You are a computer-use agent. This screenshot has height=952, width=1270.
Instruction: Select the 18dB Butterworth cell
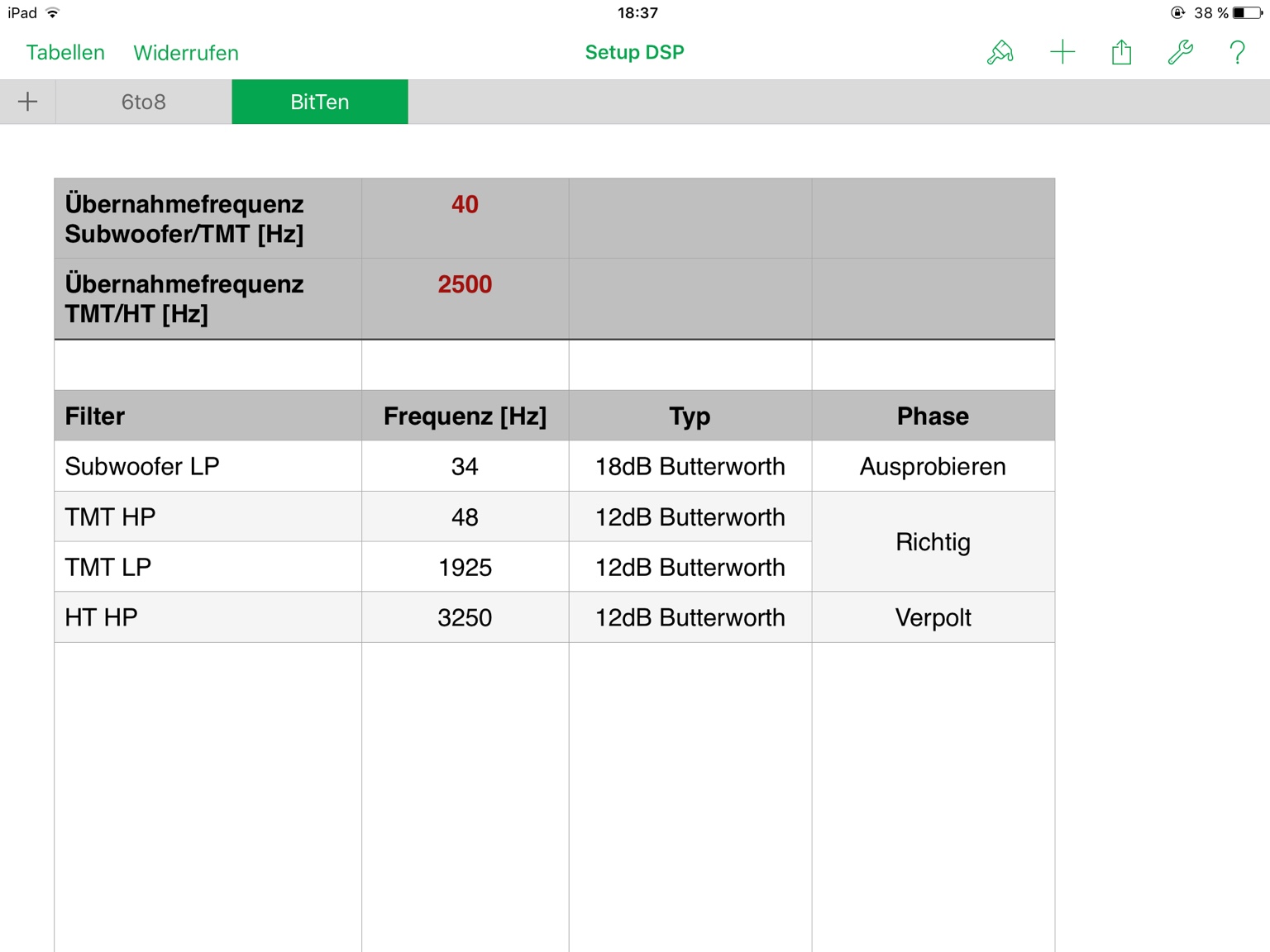pyautogui.click(x=690, y=466)
